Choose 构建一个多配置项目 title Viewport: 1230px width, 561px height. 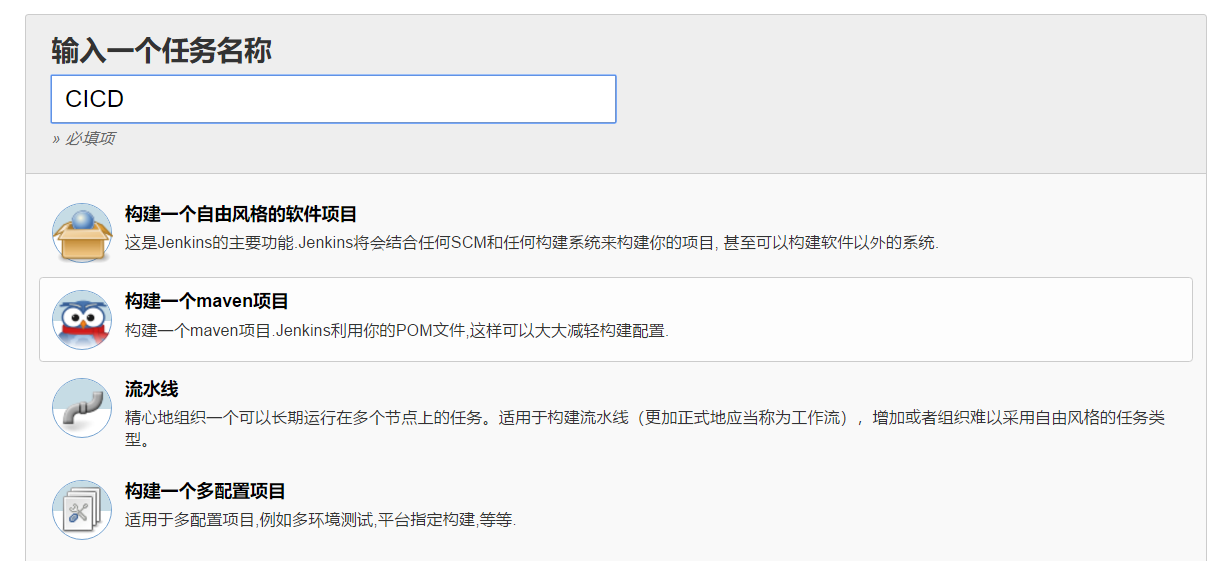pos(206,491)
